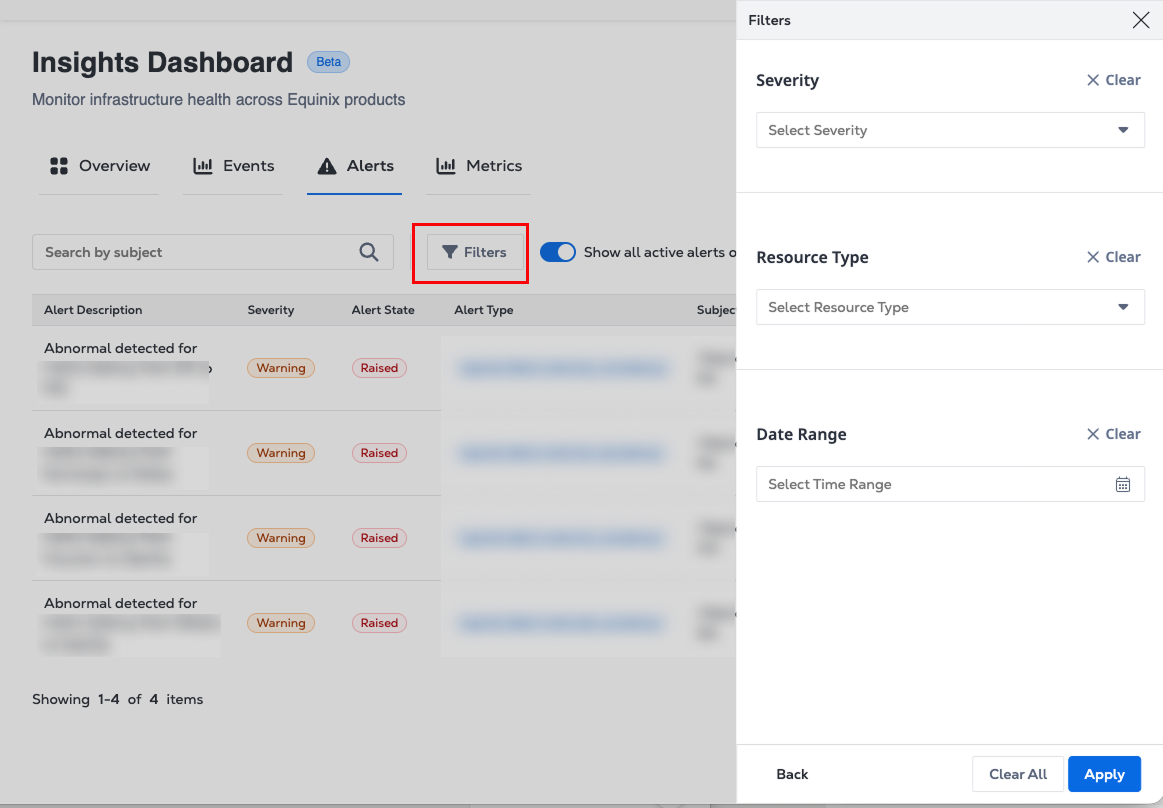The image size is (1163, 808).
Task: Open the Metrics tab
Action: (478, 165)
